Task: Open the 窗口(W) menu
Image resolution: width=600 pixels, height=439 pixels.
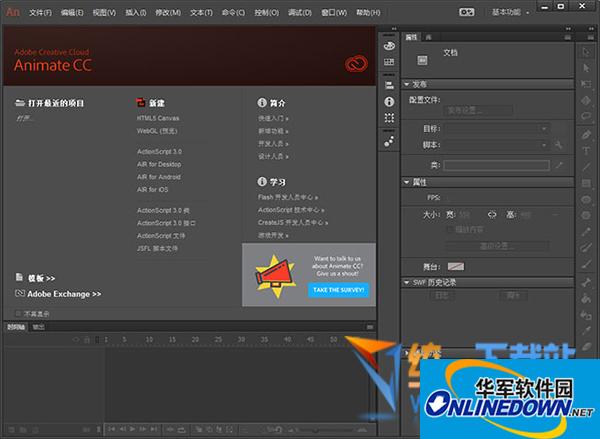Action: pos(334,13)
